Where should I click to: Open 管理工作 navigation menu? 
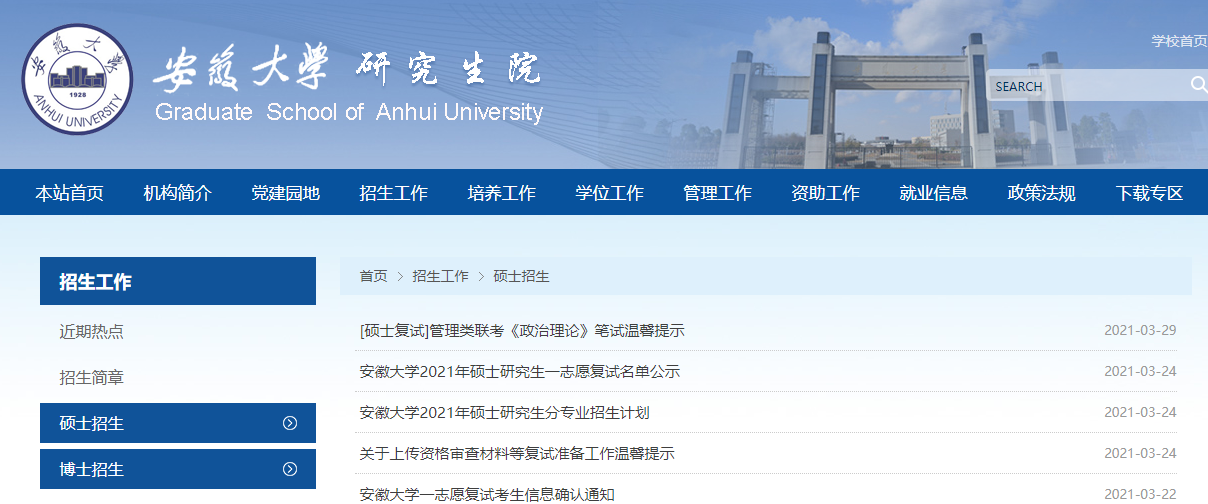click(x=717, y=193)
